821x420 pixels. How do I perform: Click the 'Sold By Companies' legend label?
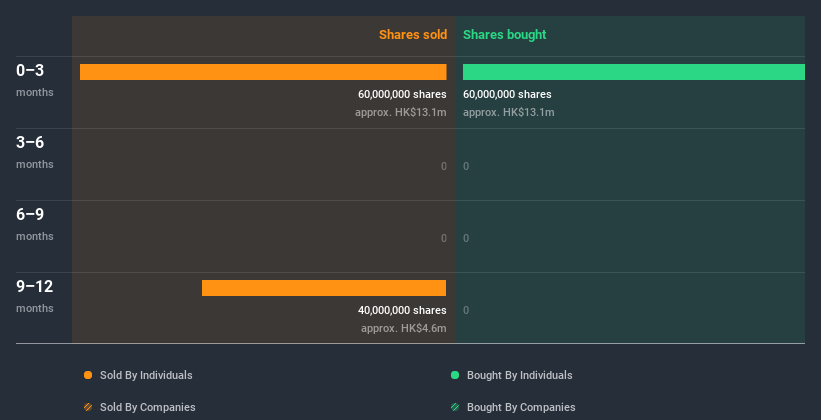(x=148, y=407)
